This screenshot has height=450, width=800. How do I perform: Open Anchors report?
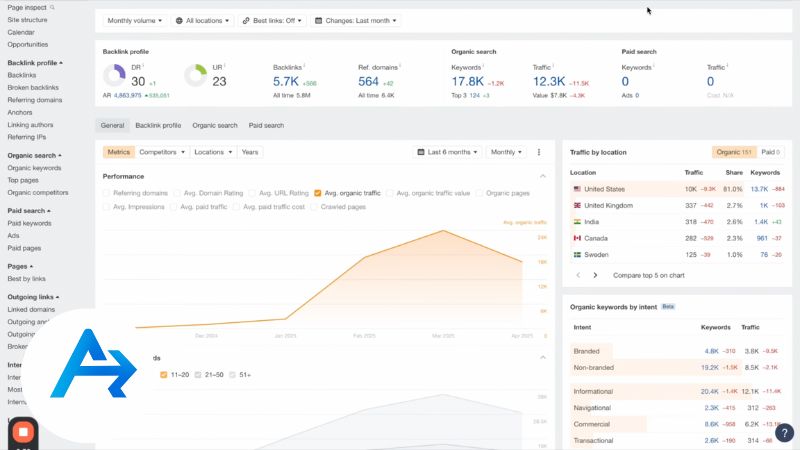pos(20,112)
